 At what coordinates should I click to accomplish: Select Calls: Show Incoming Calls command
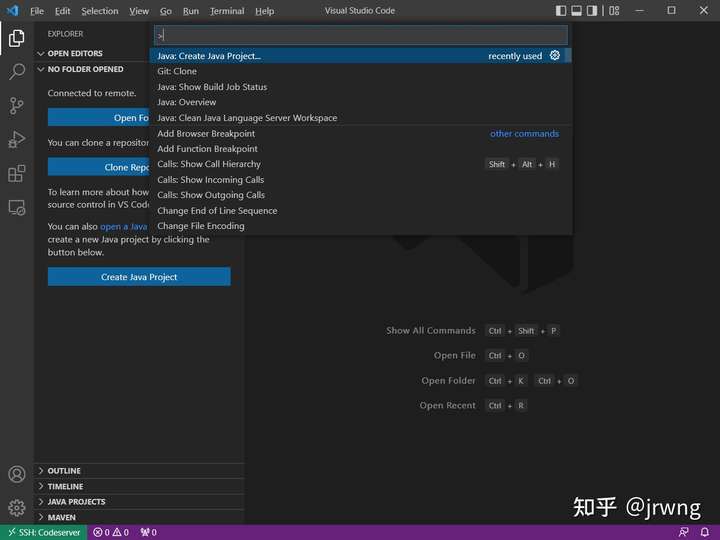(359, 180)
